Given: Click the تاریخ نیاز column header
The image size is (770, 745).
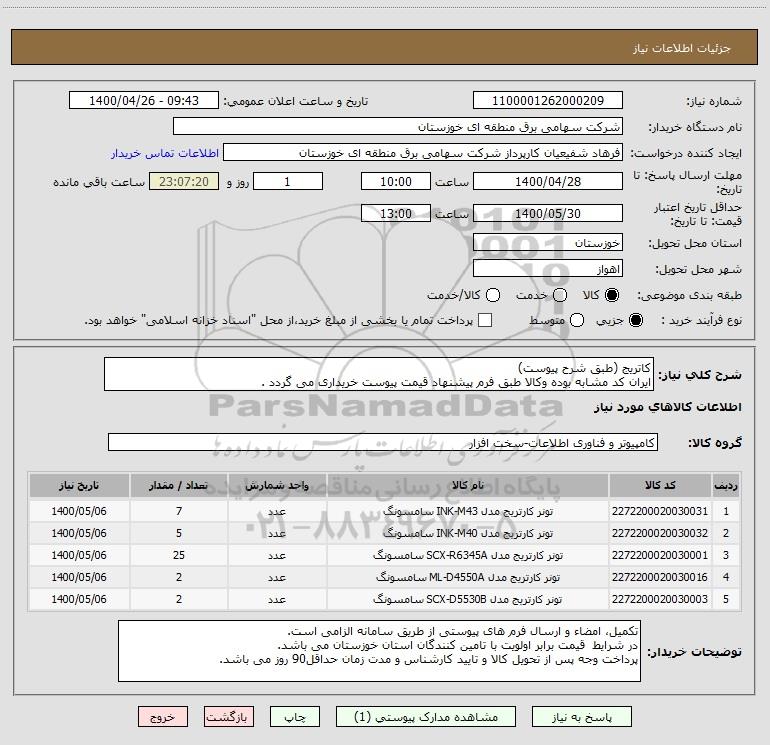Looking at the screenshot, I should pyautogui.click(x=79, y=485).
